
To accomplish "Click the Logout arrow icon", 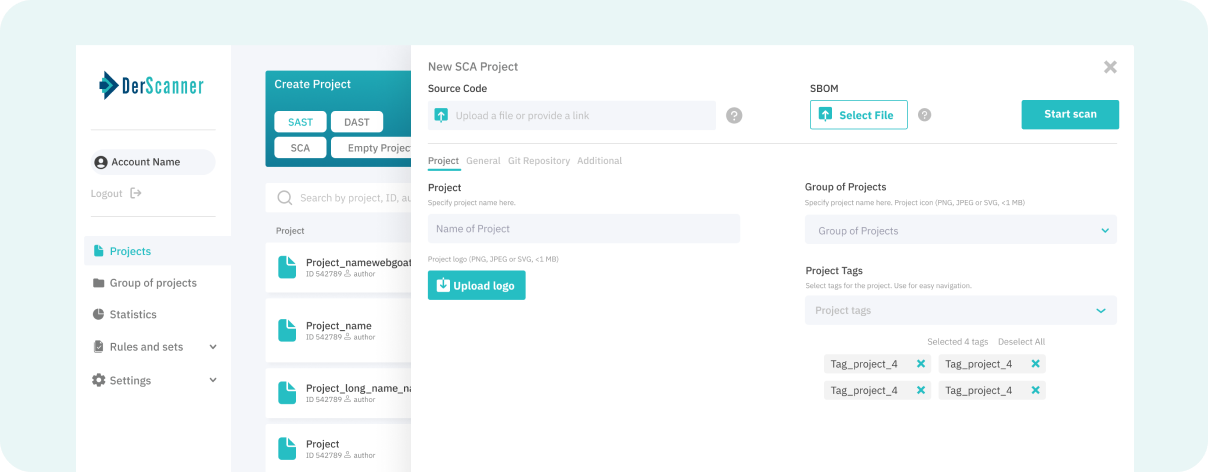I will [x=136, y=193].
